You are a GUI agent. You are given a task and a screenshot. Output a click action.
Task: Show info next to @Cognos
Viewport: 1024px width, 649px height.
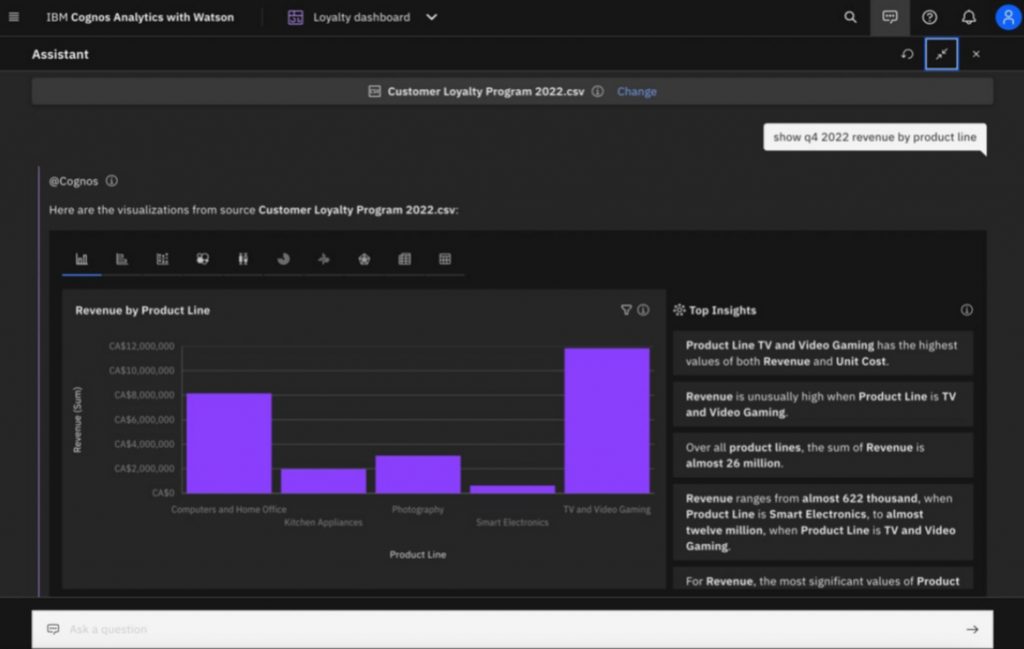coord(112,181)
